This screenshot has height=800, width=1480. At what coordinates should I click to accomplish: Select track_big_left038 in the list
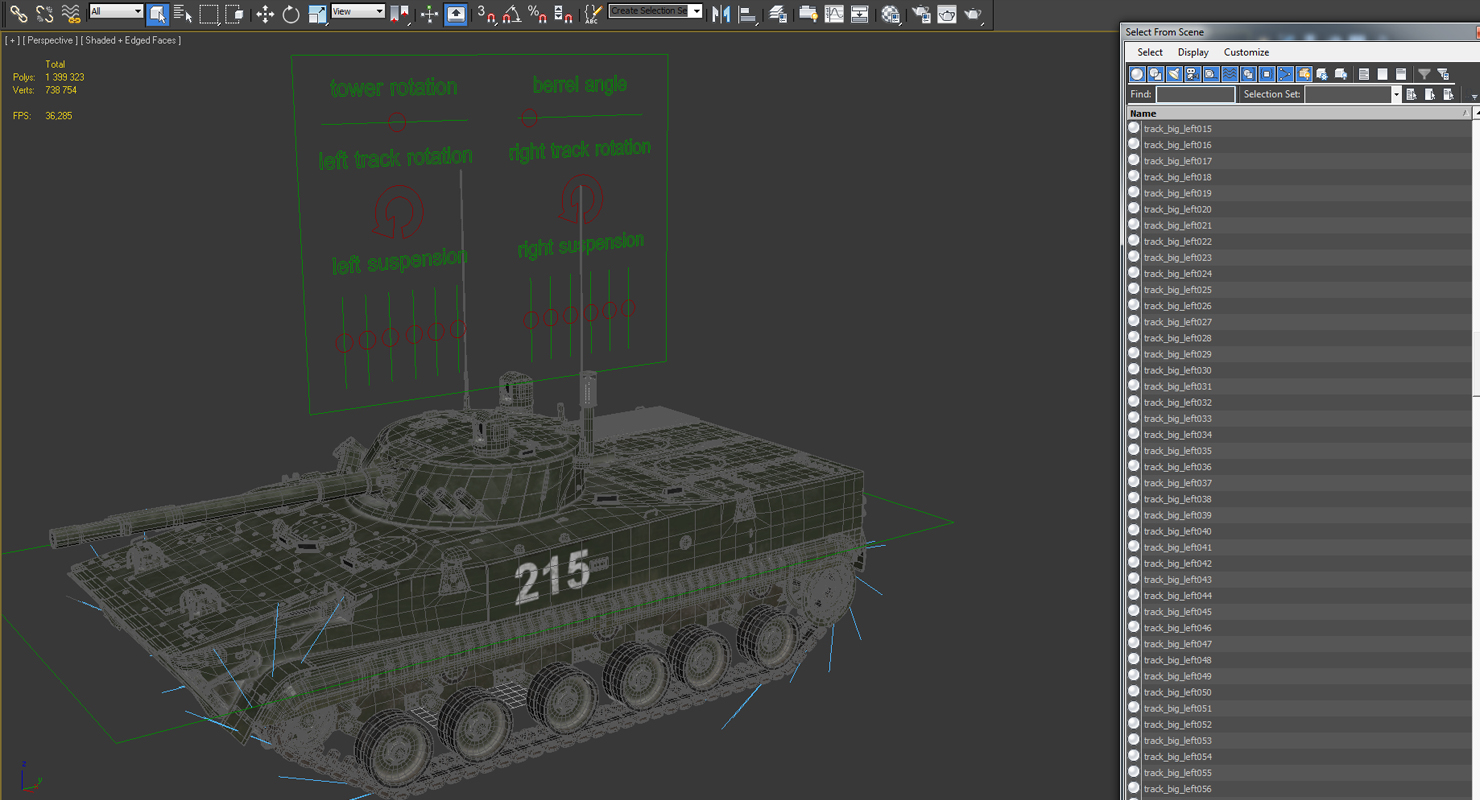click(x=1298, y=499)
